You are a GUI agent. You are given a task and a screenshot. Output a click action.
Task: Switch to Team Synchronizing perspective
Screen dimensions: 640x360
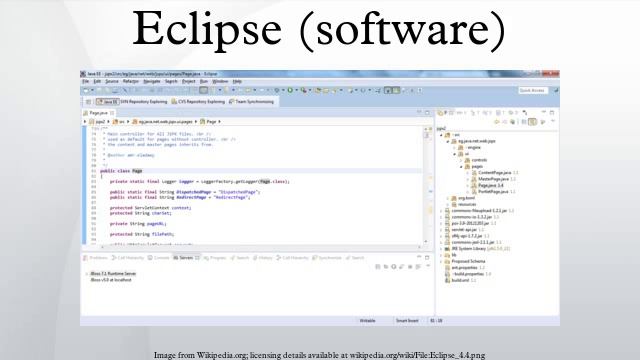coord(251,102)
